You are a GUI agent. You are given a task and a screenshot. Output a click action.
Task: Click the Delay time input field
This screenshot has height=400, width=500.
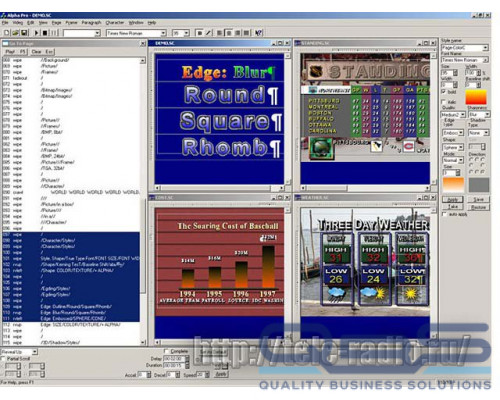[x=174, y=359]
